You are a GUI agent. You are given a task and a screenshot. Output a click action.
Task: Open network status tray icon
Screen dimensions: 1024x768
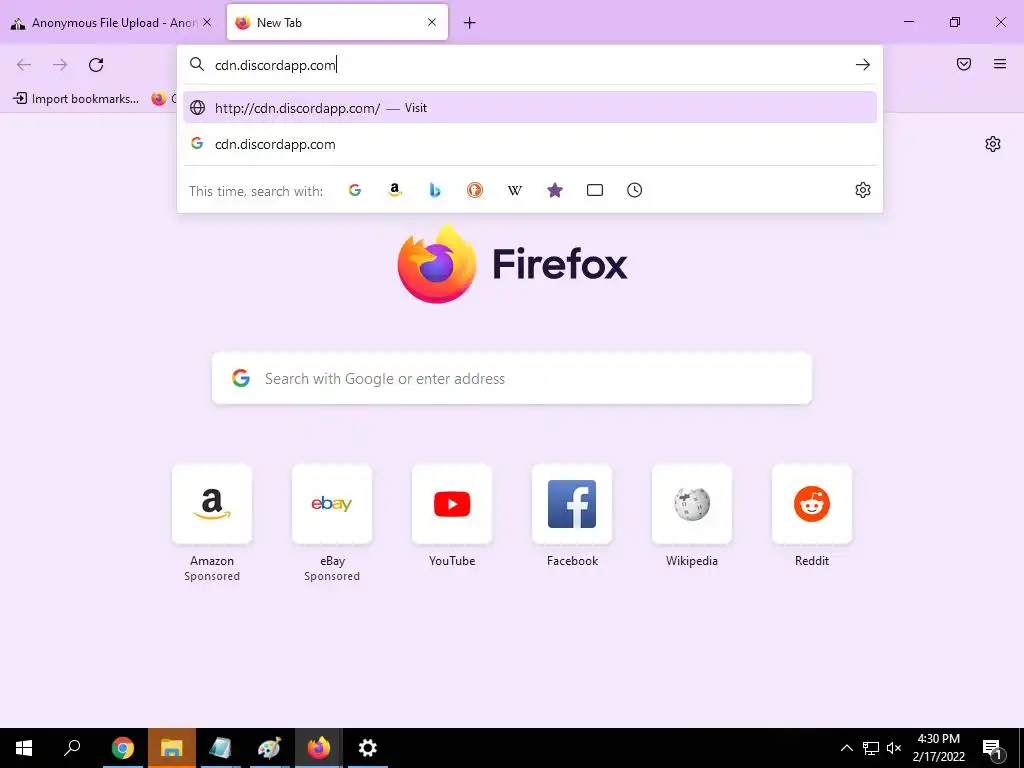[871, 748]
